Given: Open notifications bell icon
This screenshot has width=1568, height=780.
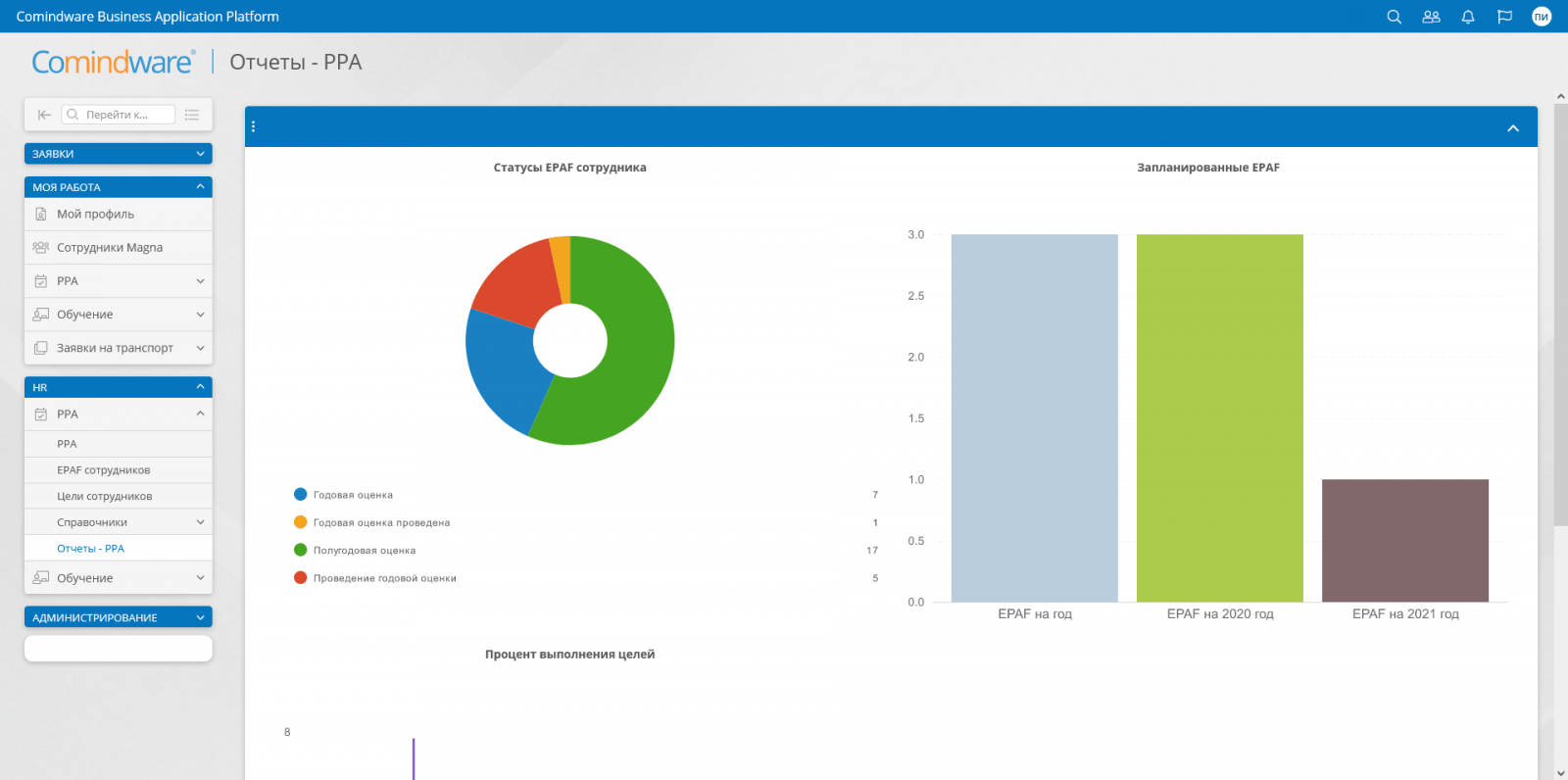Looking at the screenshot, I should [1468, 17].
